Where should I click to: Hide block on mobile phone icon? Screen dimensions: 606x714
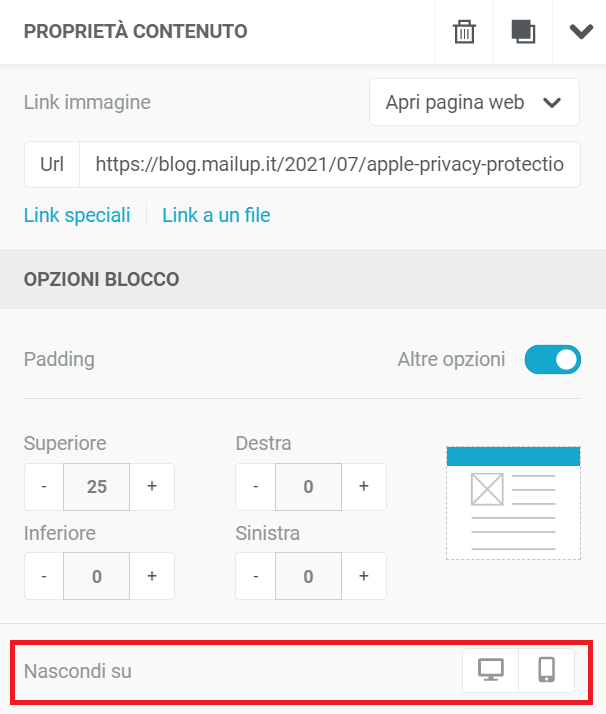[x=547, y=670]
